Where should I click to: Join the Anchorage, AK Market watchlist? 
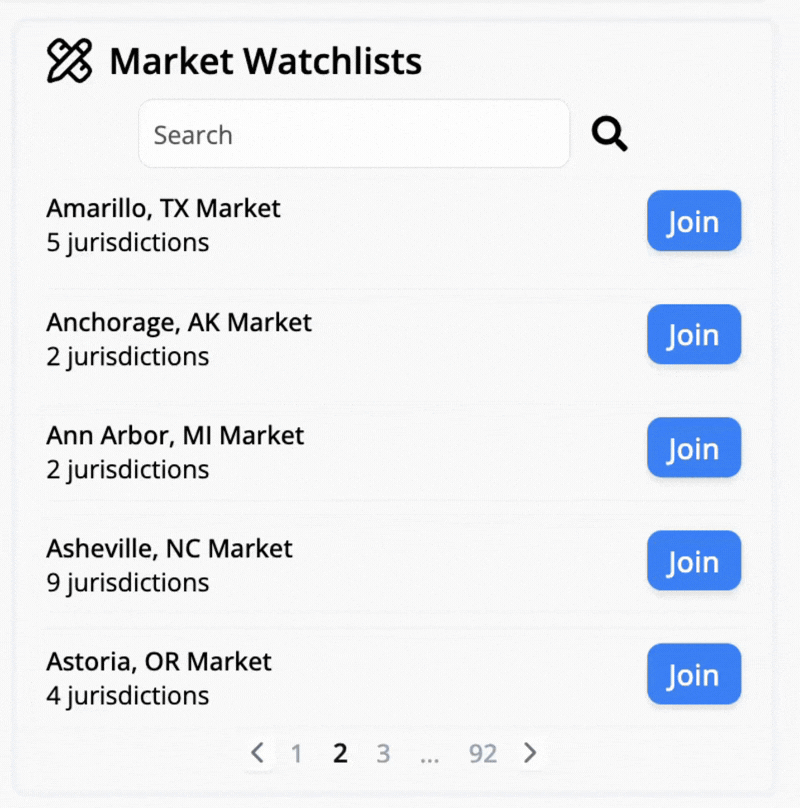[694, 334]
